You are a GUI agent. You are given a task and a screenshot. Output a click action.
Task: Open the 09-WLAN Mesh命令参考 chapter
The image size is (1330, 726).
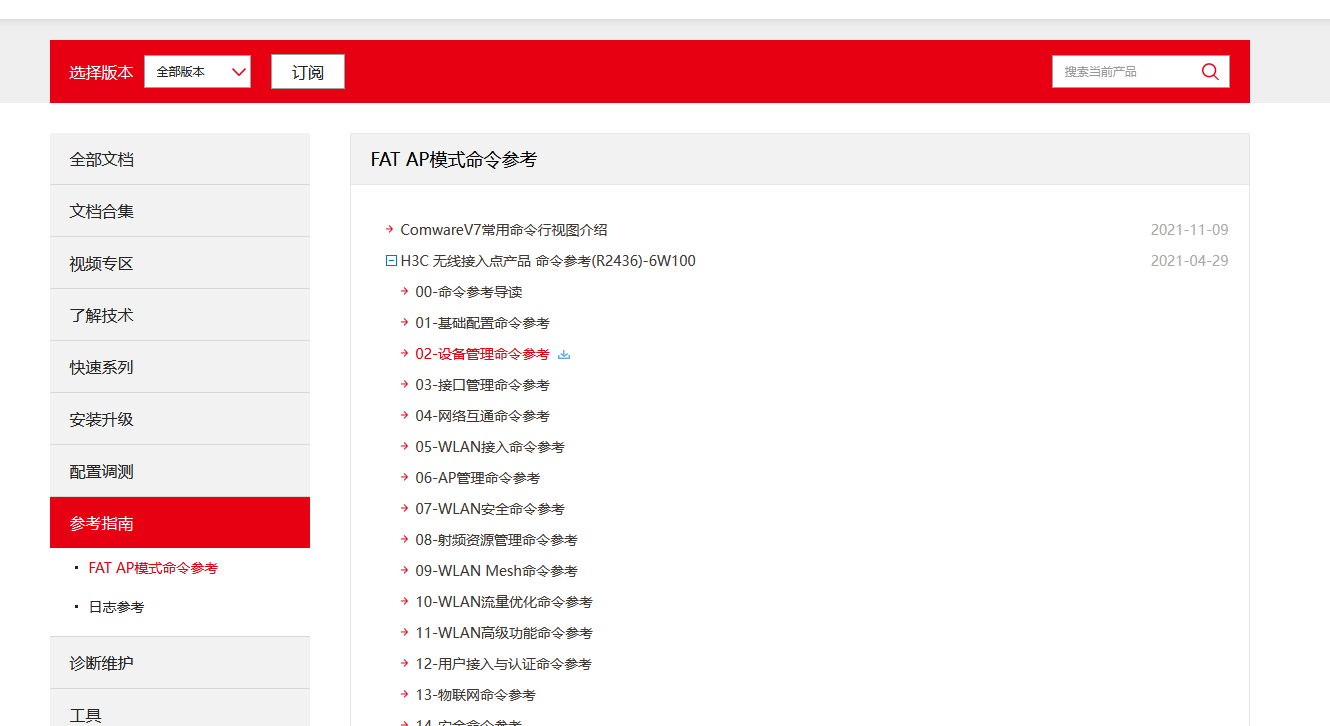496,571
